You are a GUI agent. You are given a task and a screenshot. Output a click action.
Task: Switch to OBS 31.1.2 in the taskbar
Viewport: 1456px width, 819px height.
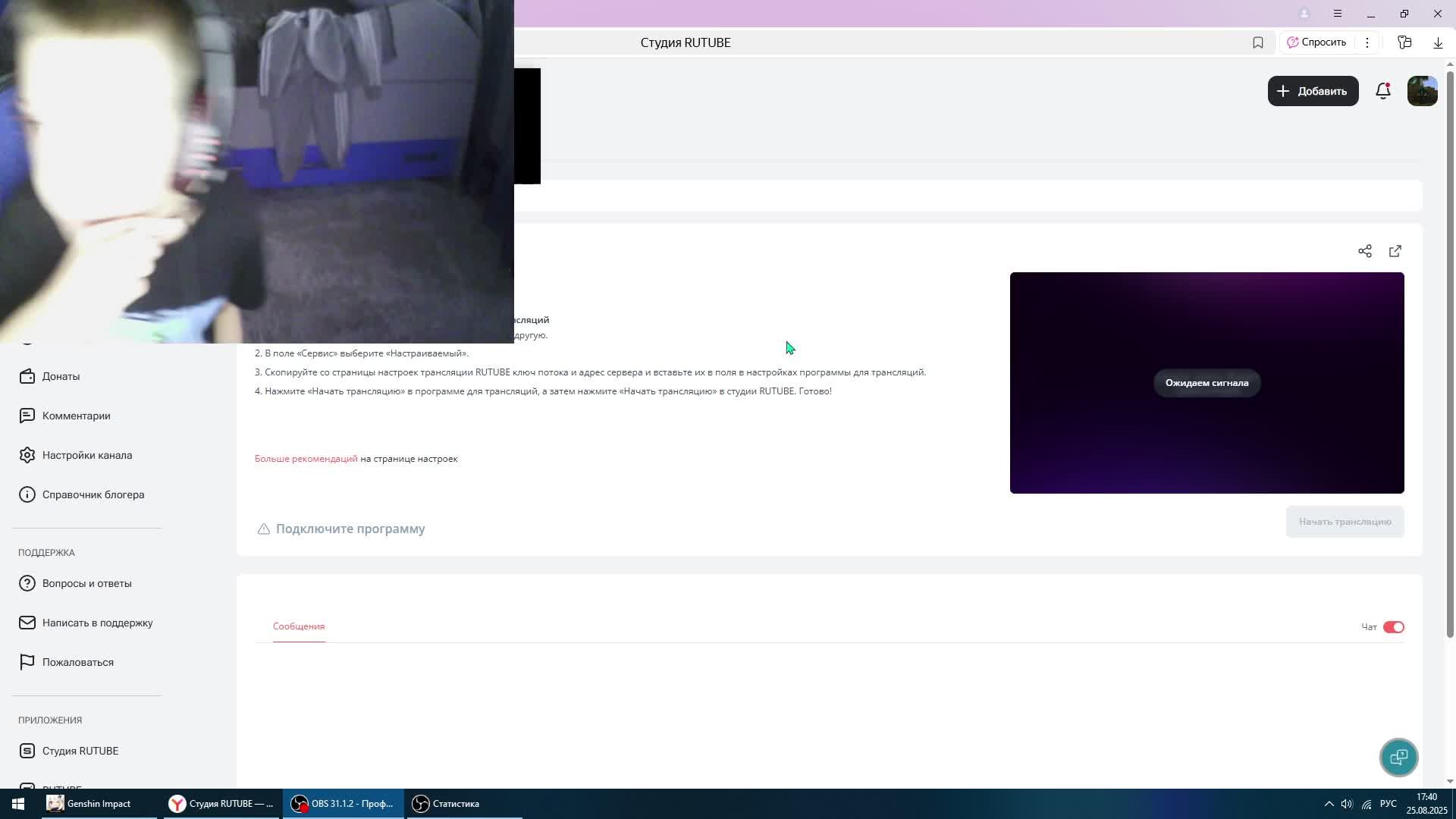[343, 804]
